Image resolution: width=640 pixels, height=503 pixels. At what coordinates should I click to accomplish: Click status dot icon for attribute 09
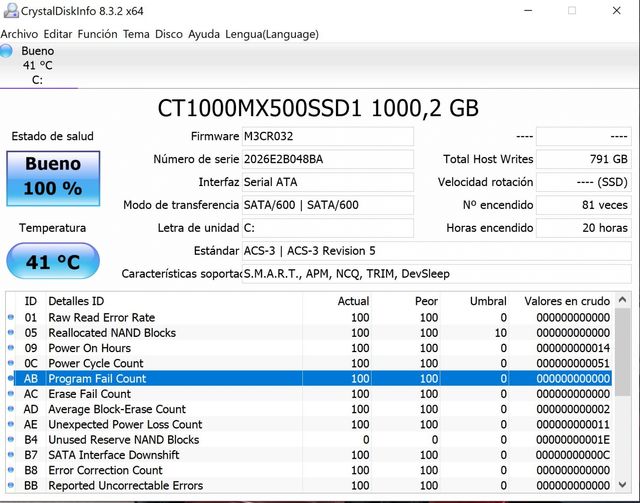[x=11, y=347]
